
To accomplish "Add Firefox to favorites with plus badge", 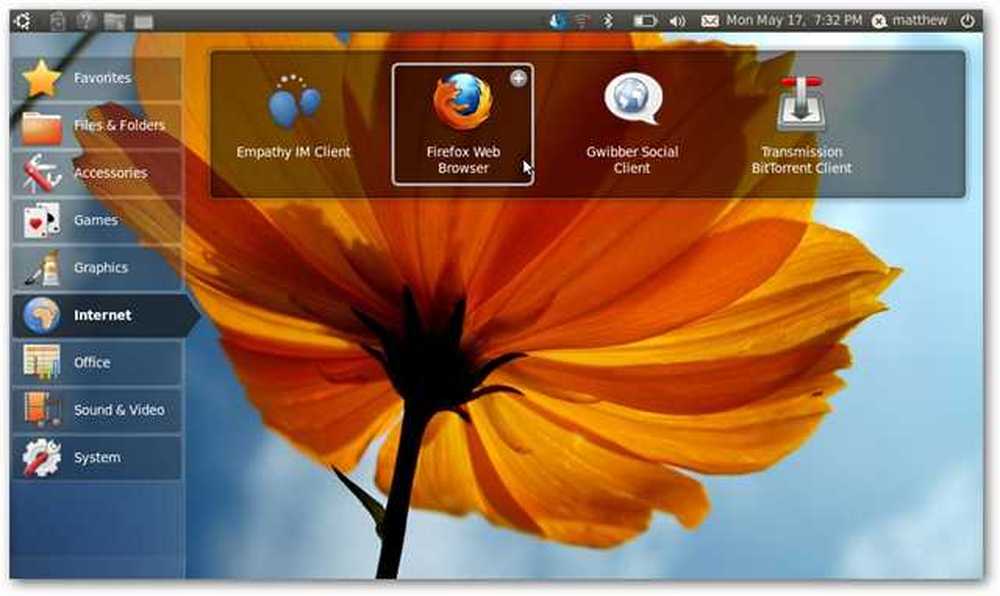I will [x=518, y=78].
